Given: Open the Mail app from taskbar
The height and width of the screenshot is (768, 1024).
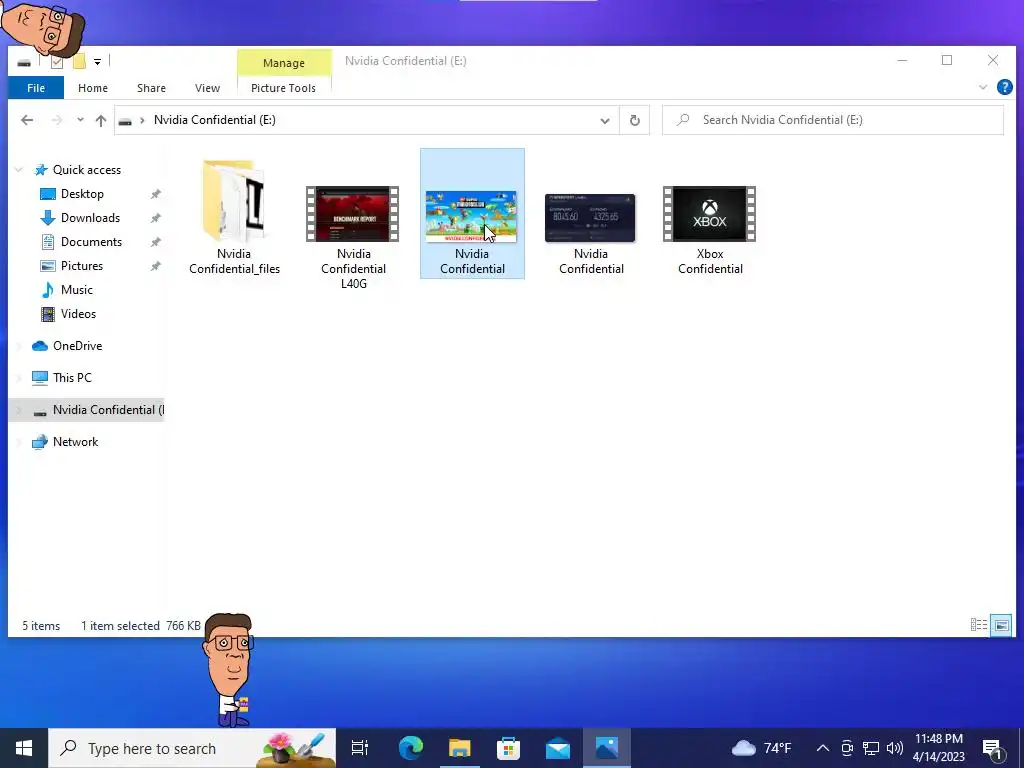Looking at the screenshot, I should click(558, 748).
